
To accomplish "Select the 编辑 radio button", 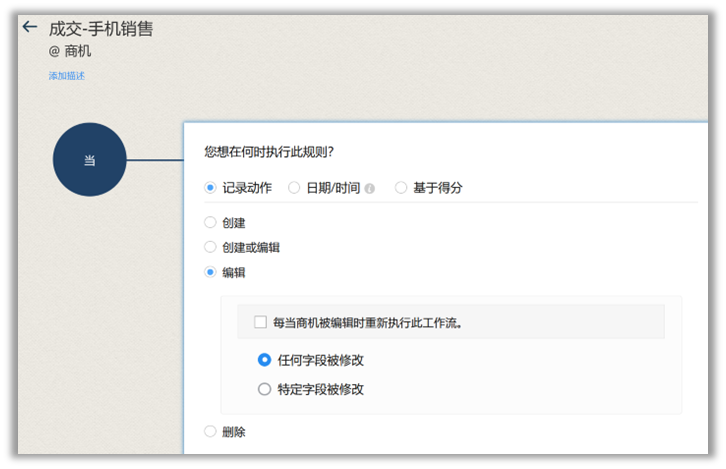I will [210, 272].
